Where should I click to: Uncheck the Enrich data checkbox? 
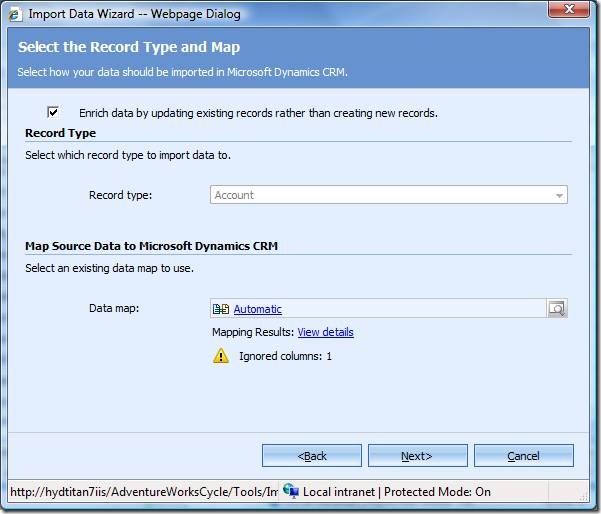tap(53, 112)
